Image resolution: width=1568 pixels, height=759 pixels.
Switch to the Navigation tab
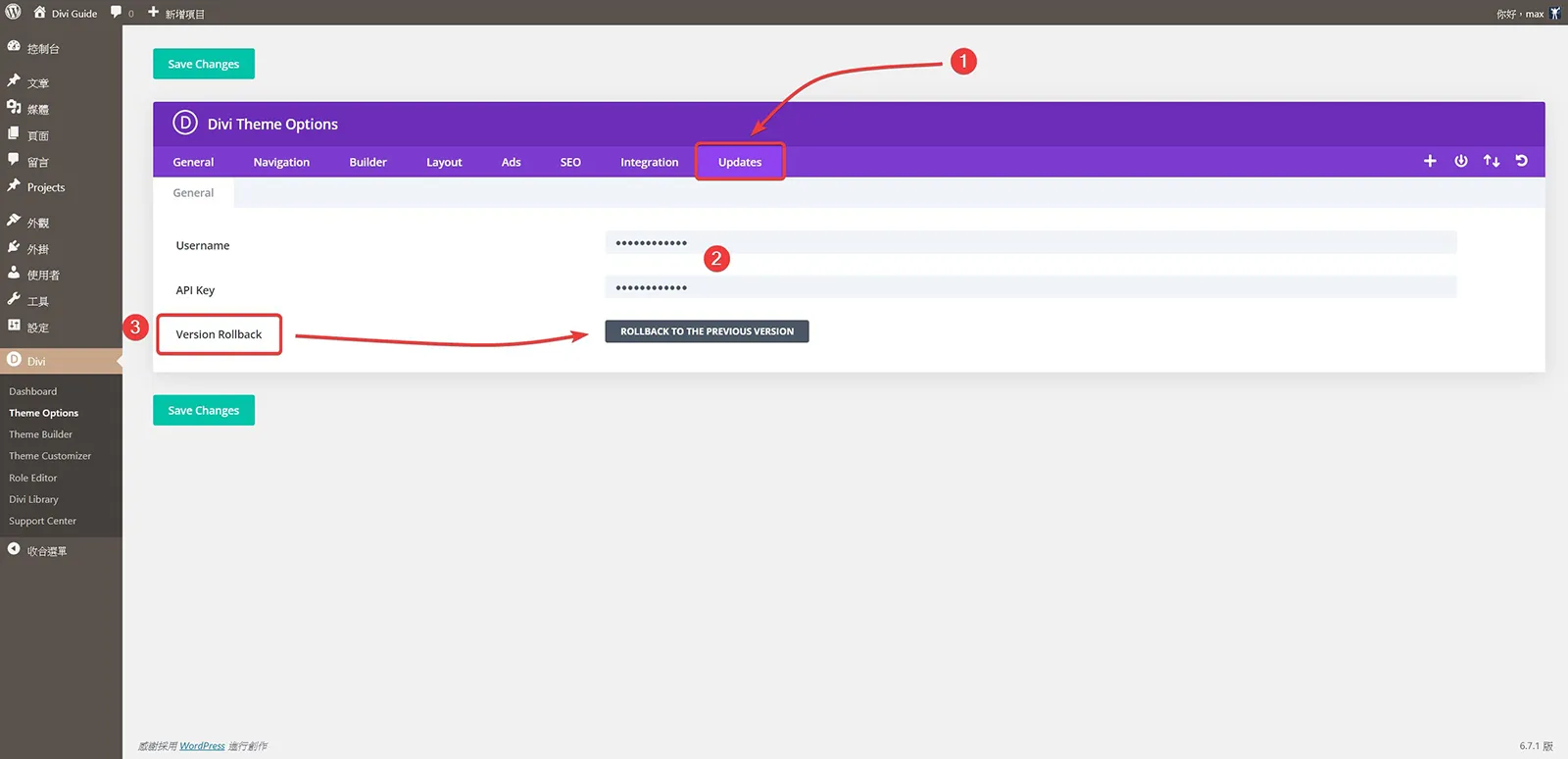281,162
